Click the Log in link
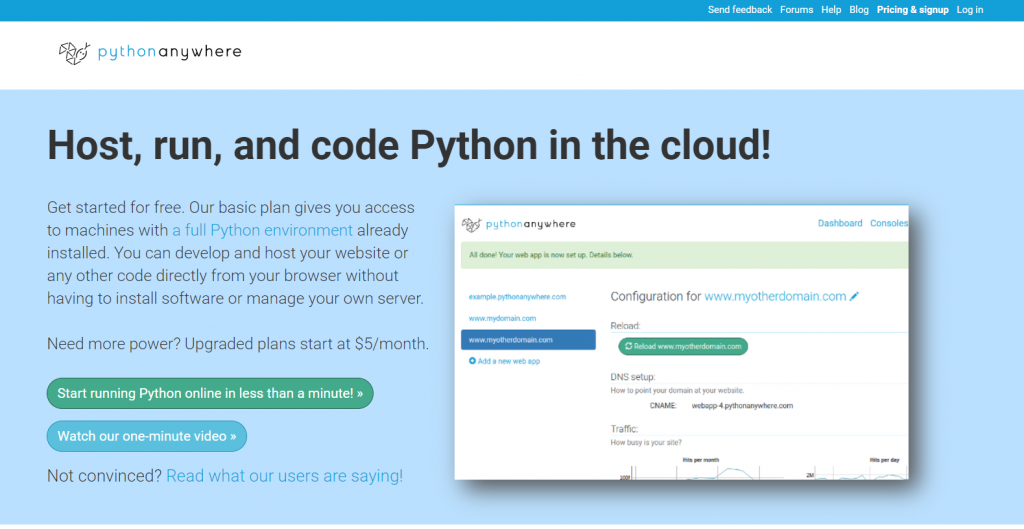 (x=970, y=10)
